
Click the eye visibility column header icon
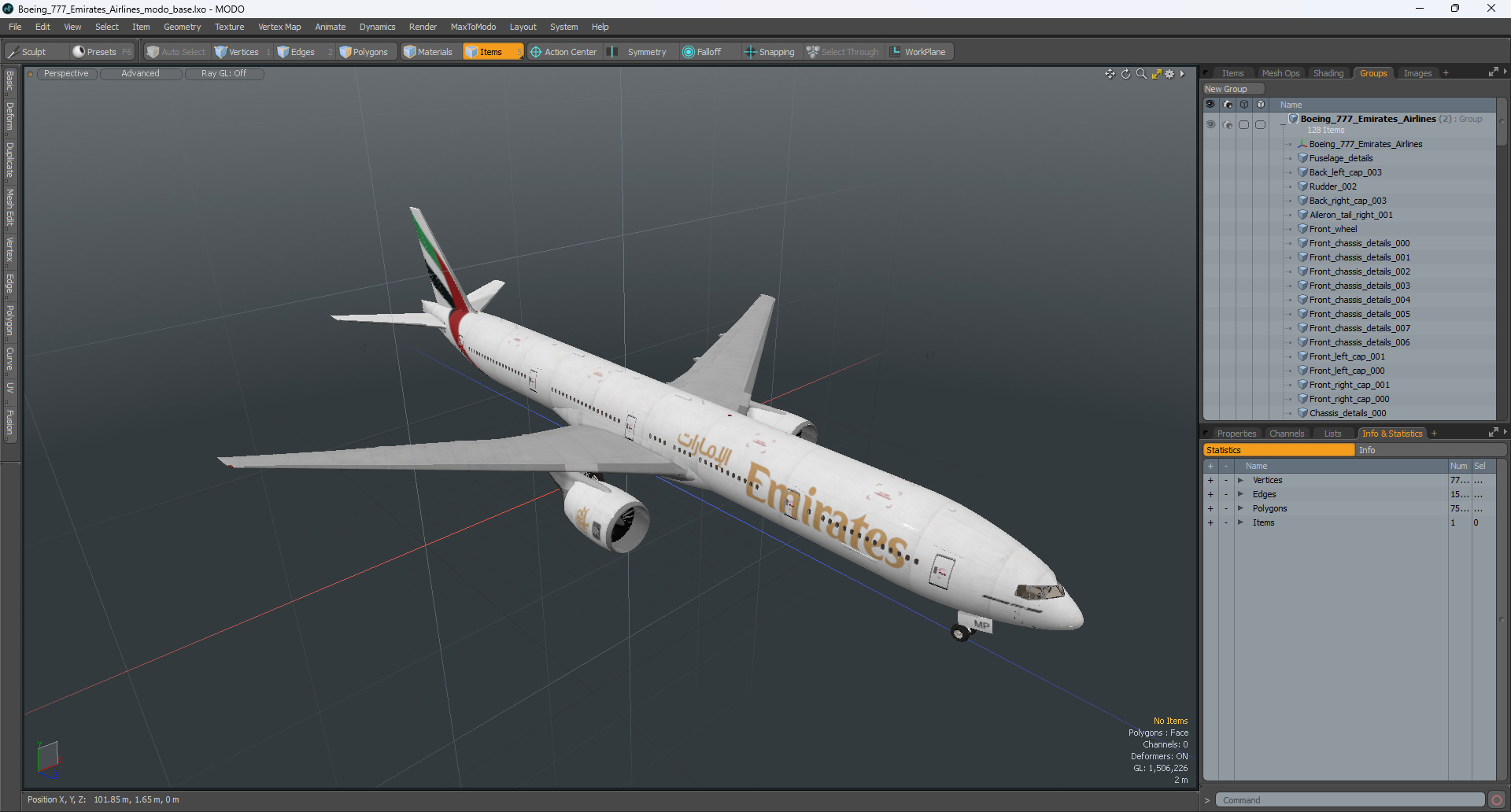[1210, 105]
